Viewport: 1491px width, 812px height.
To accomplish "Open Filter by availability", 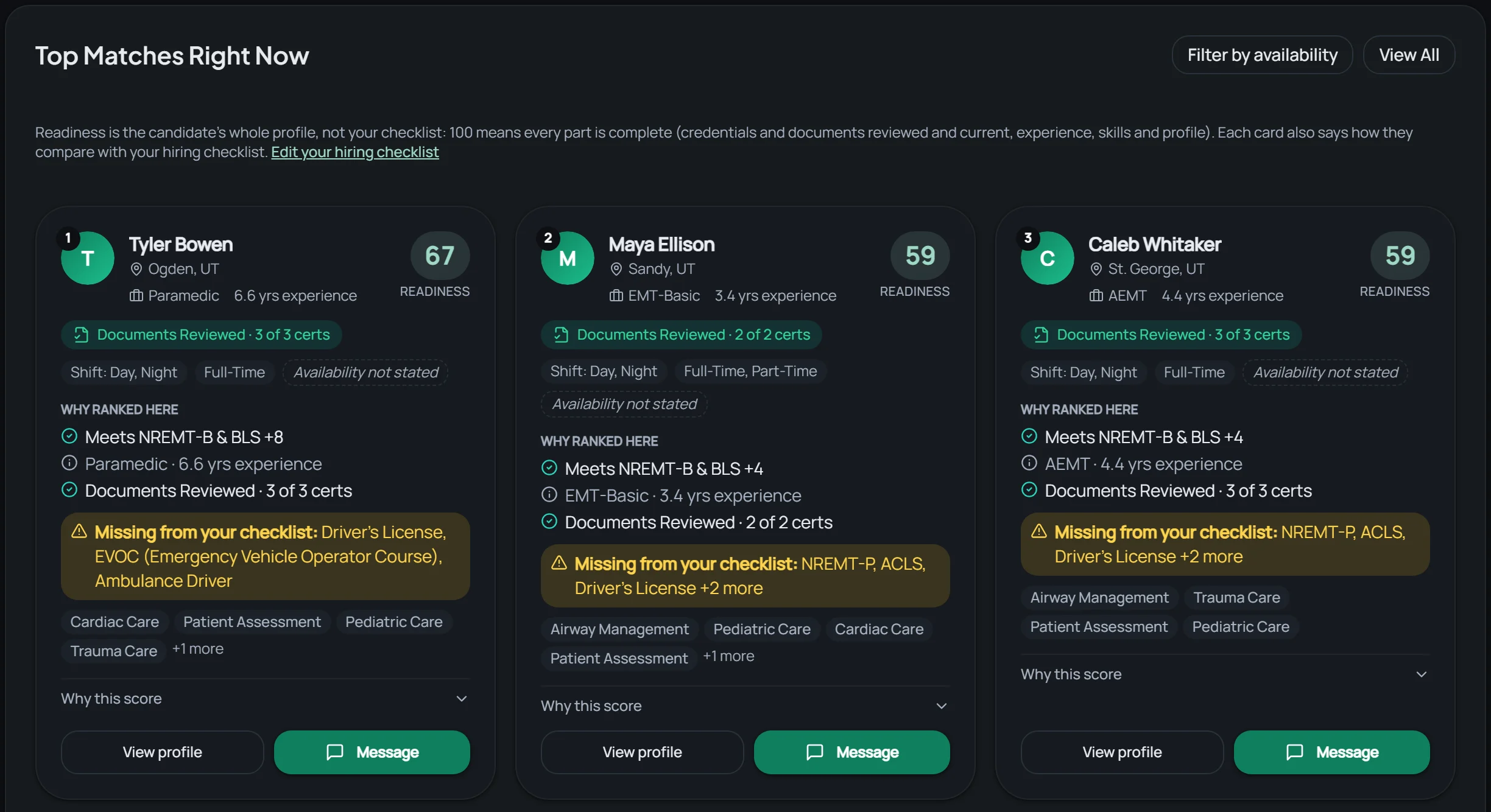I will coord(1262,55).
